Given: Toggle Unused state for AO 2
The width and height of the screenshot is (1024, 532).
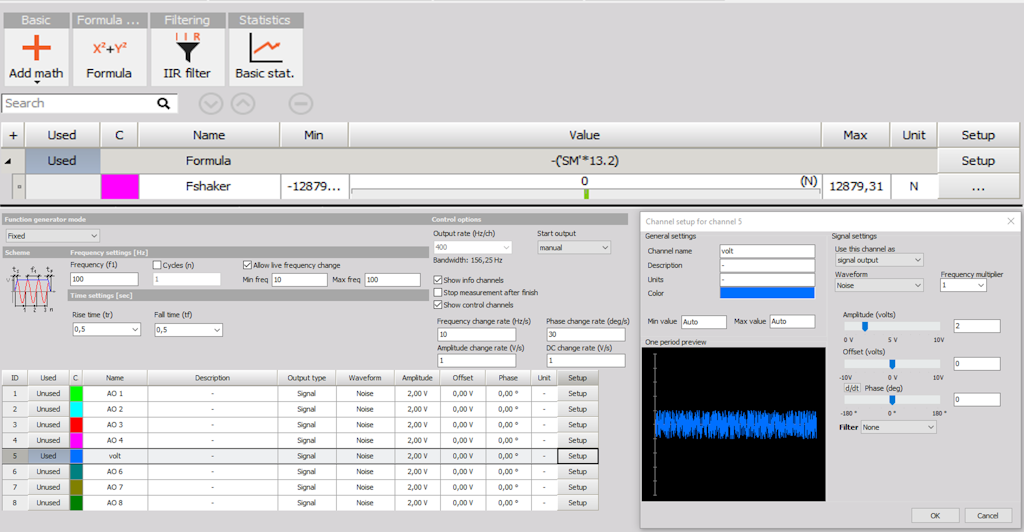Looking at the screenshot, I should [x=48, y=409].
